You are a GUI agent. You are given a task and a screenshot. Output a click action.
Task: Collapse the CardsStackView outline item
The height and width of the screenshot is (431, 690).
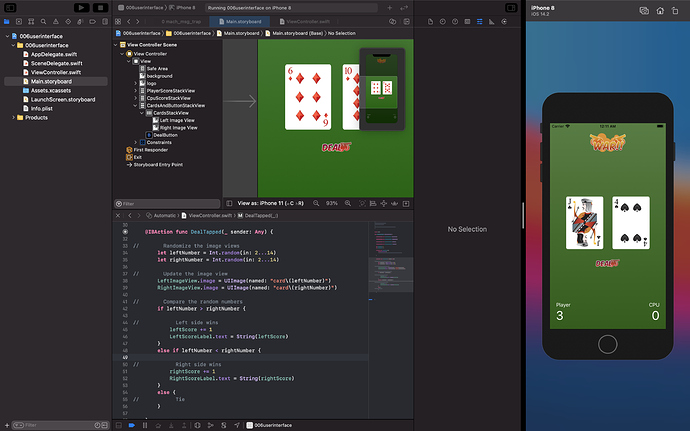142,113
